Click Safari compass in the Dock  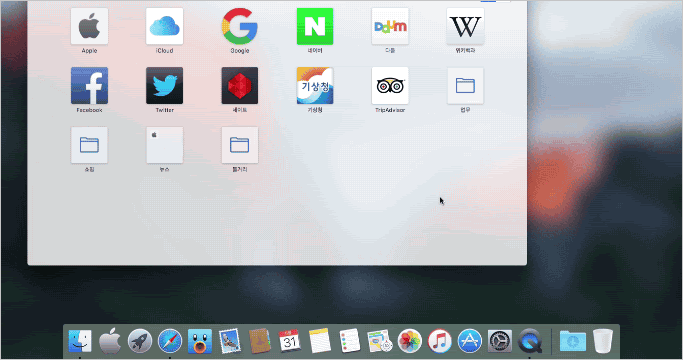tap(170, 341)
